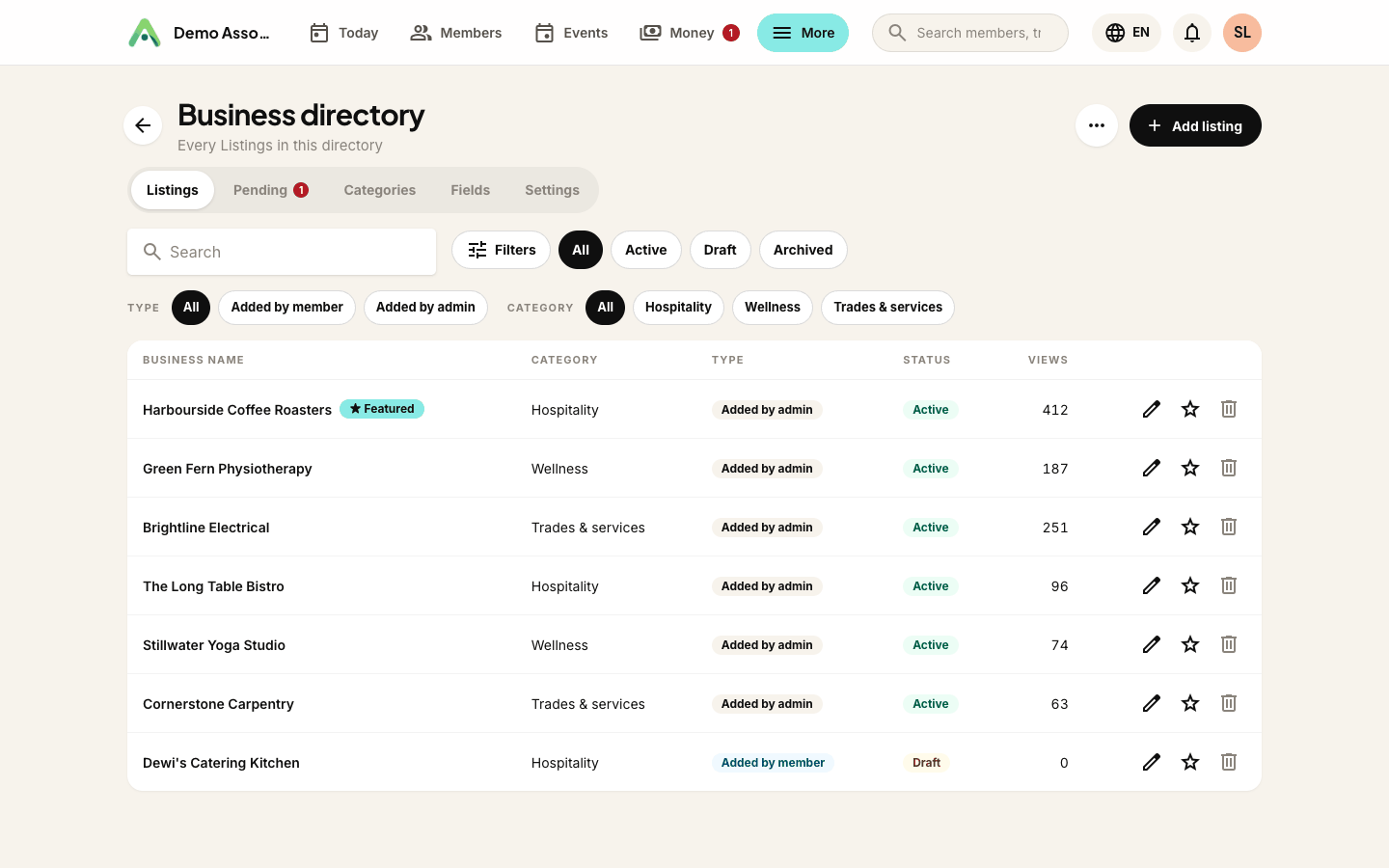Open the Pending tab
The width and height of the screenshot is (1389, 868).
tap(271, 190)
